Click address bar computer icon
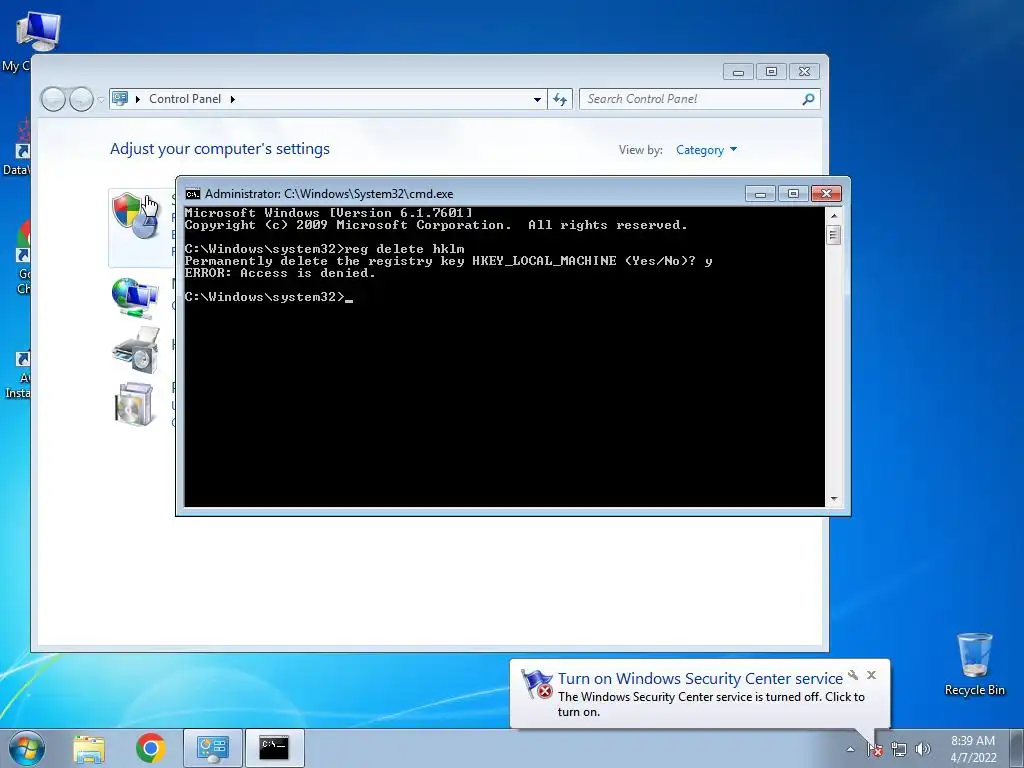 120,99
